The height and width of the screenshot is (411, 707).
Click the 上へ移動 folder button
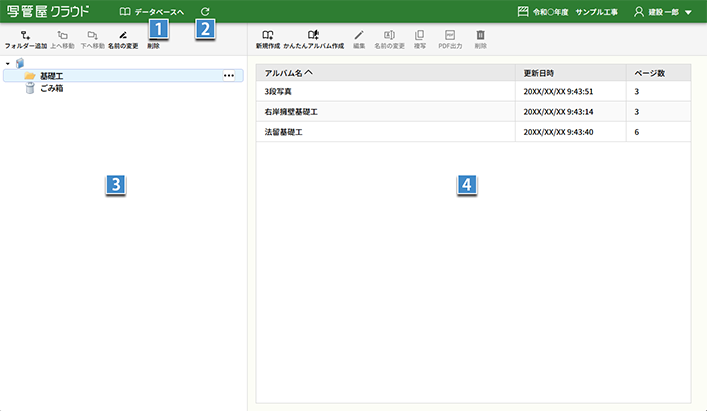[x=62, y=40]
